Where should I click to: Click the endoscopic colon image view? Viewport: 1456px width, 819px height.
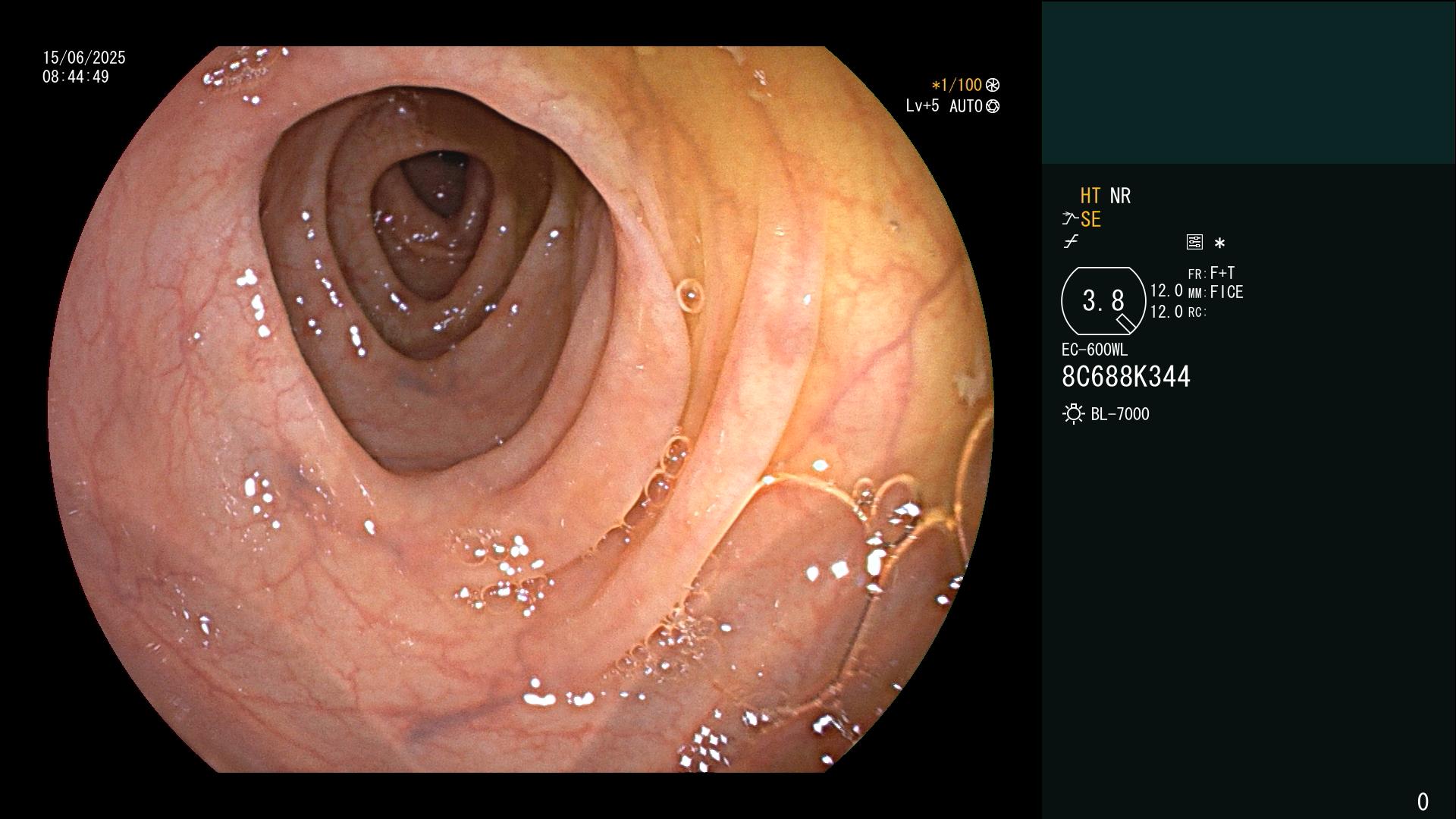pyautogui.click(x=521, y=409)
